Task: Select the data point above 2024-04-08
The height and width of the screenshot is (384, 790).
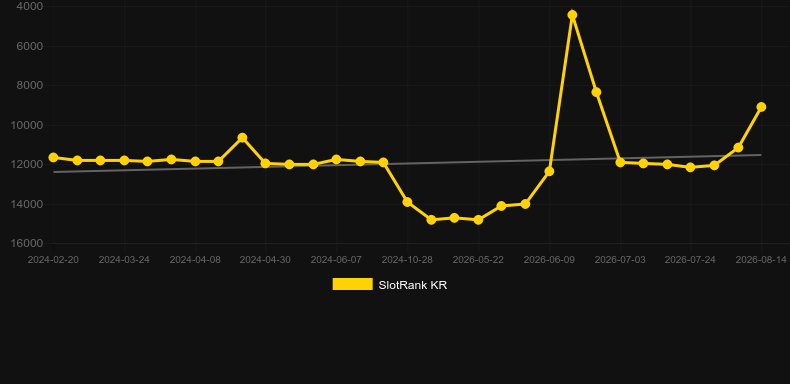Action: [x=195, y=161]
